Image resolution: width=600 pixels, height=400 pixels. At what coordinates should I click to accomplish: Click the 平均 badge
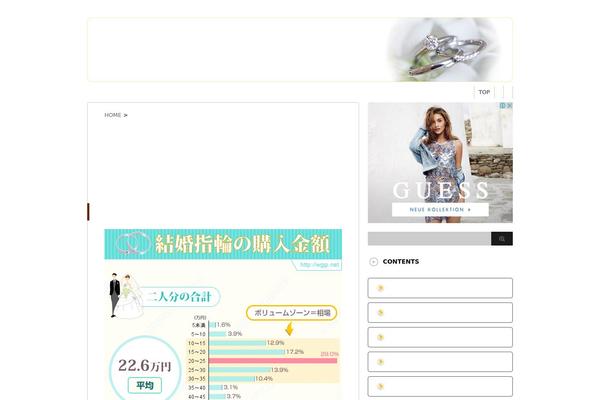point(145,385)
